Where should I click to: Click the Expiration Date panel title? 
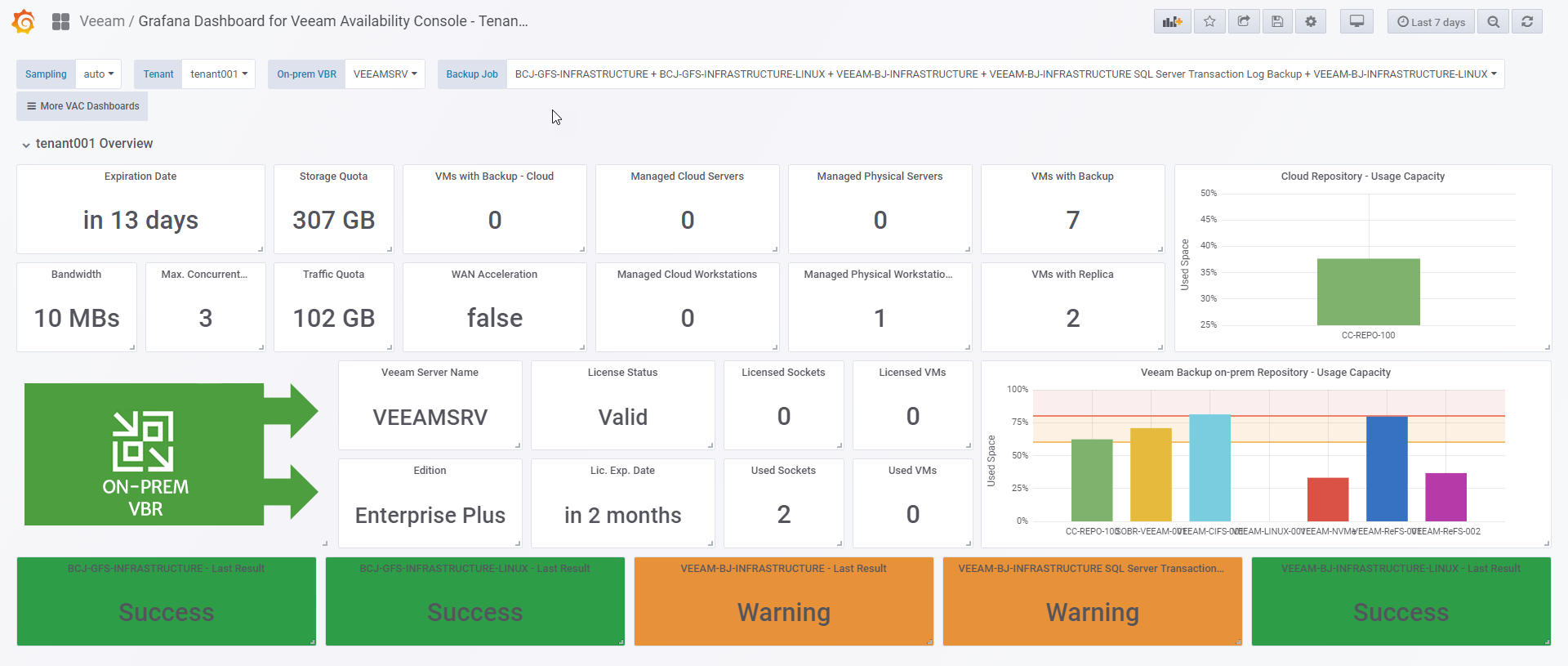[140, 177]
